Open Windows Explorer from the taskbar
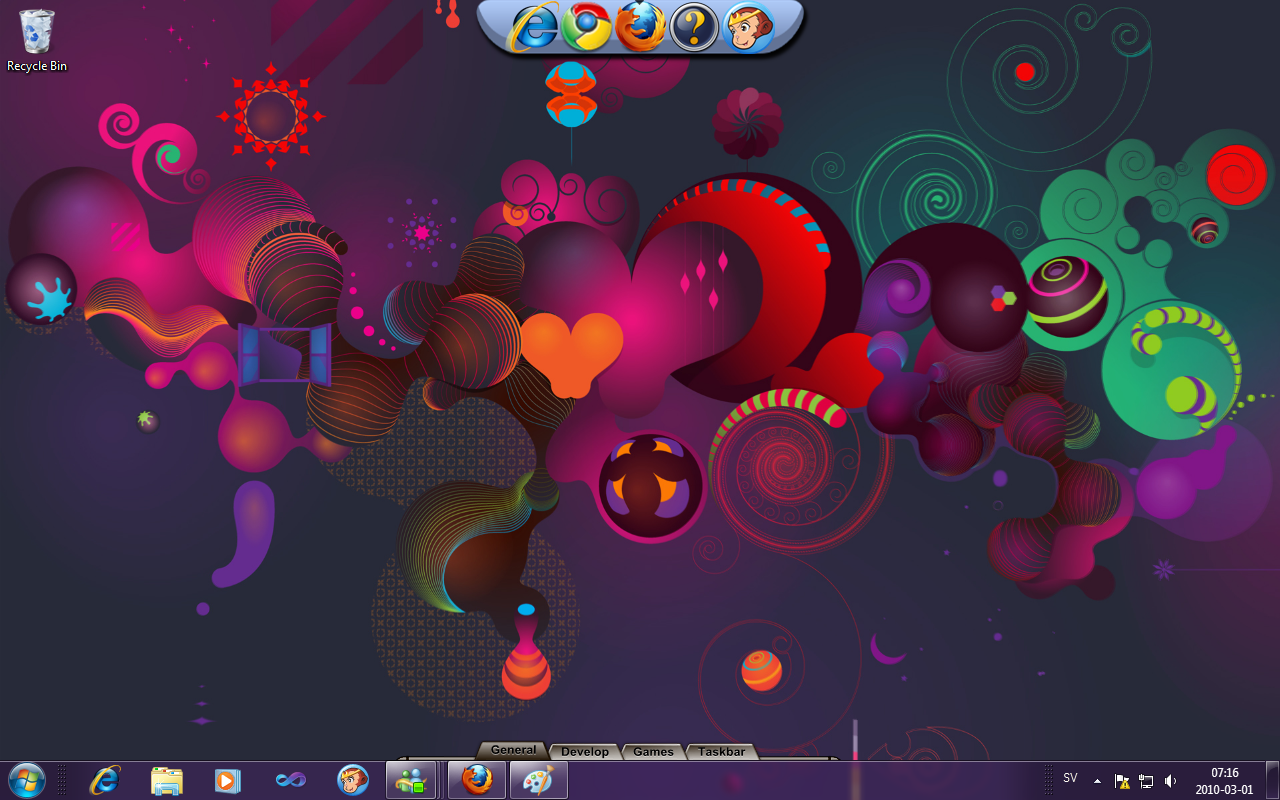 tap(166, 780)
